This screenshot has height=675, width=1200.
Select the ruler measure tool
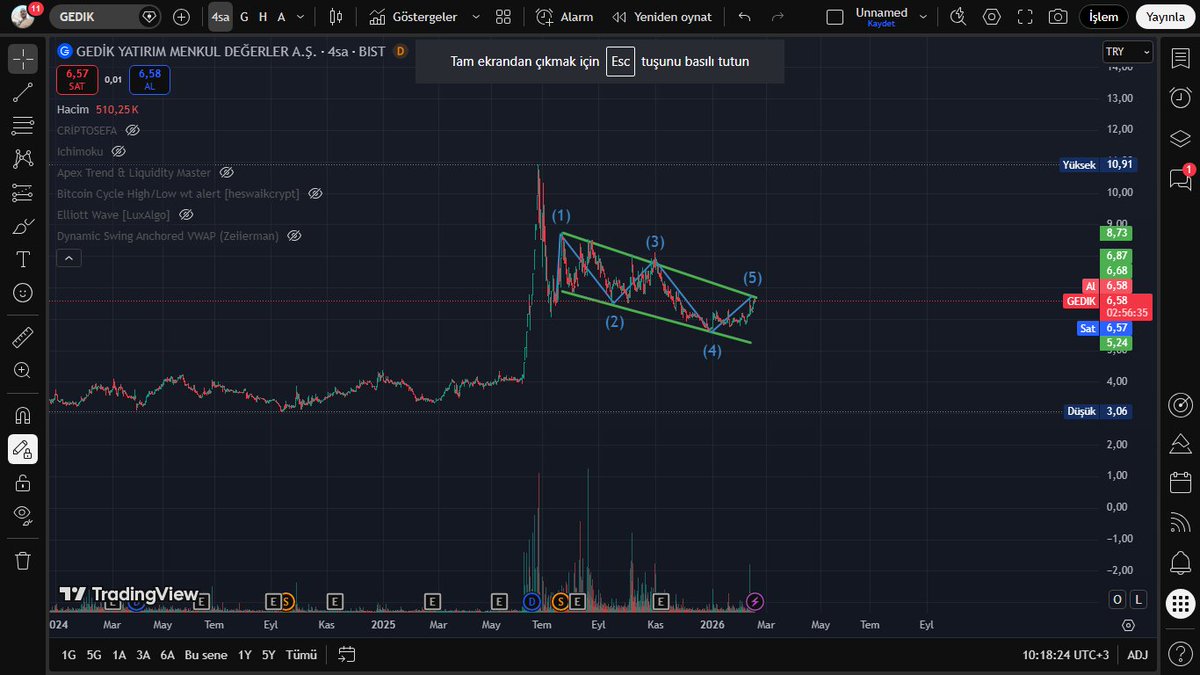point(23,337)
